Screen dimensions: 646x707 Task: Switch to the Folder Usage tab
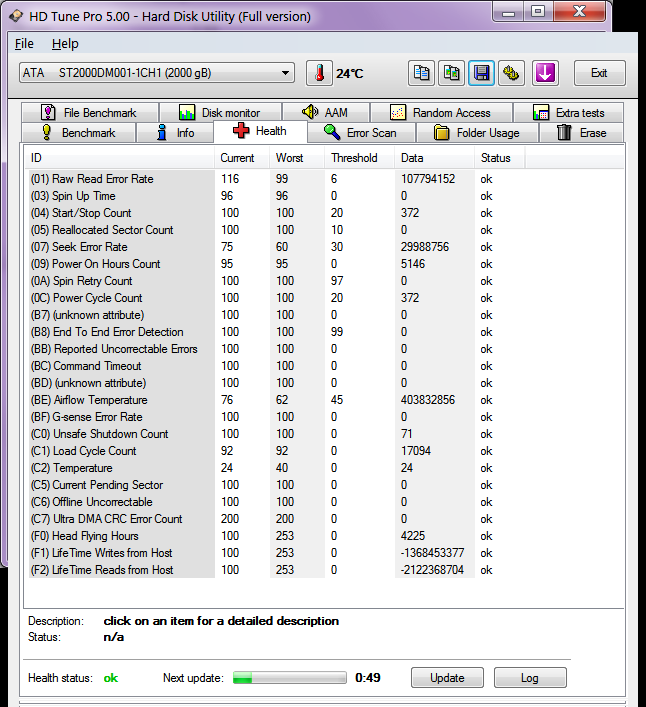pyautogui.click(x=477, y=133)
